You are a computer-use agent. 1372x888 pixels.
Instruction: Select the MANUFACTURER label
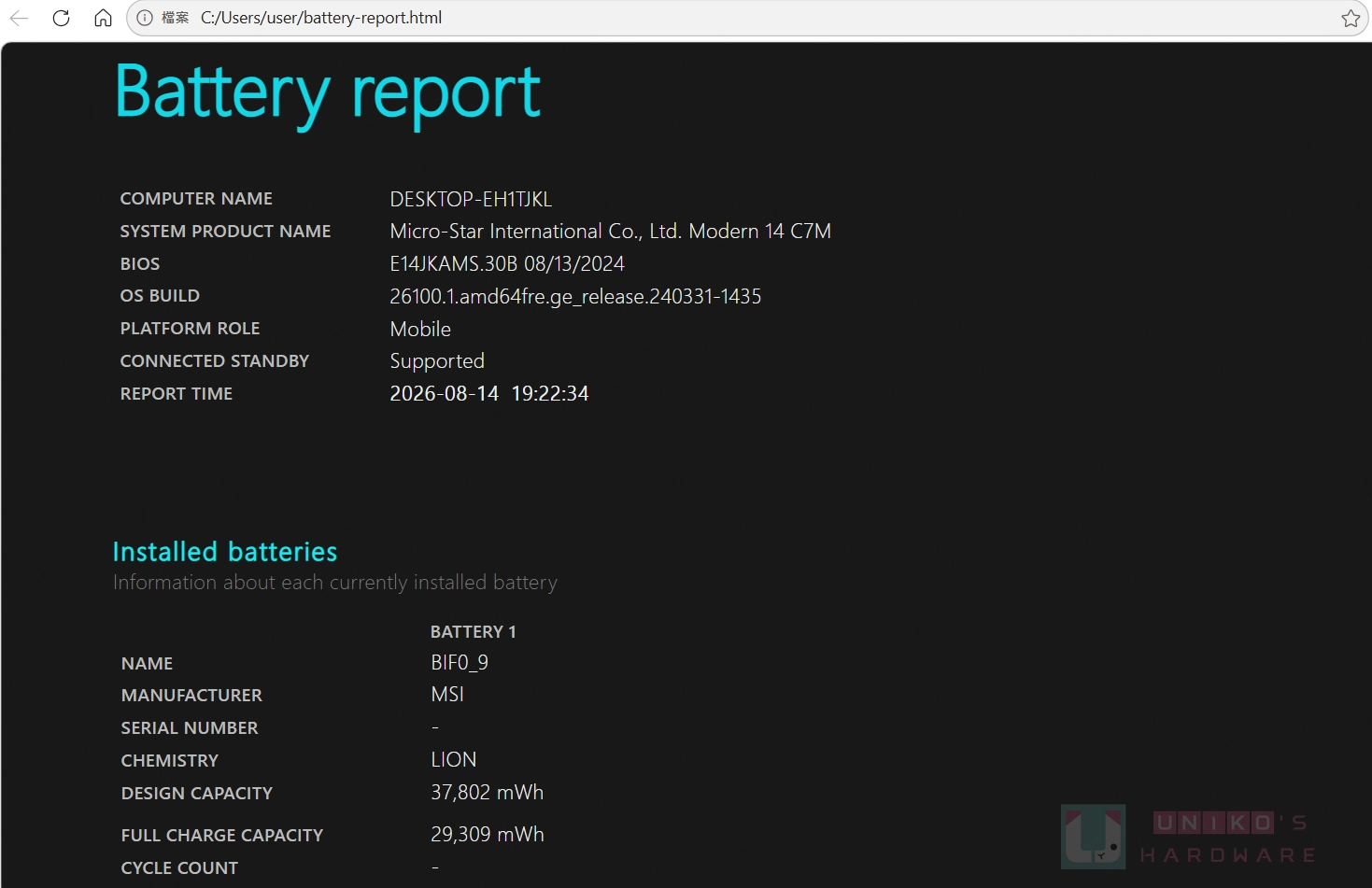coord(191,696)
